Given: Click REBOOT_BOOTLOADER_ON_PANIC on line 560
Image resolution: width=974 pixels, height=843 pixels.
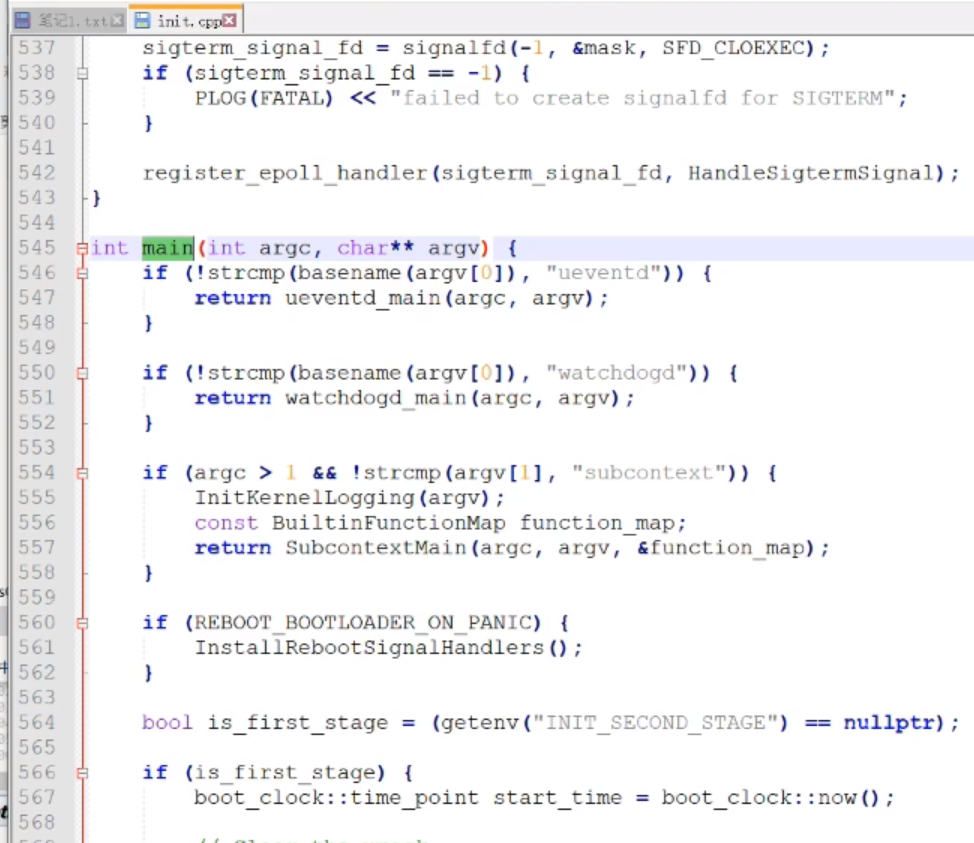Looking at the screenshot, I should pos(363,623).
